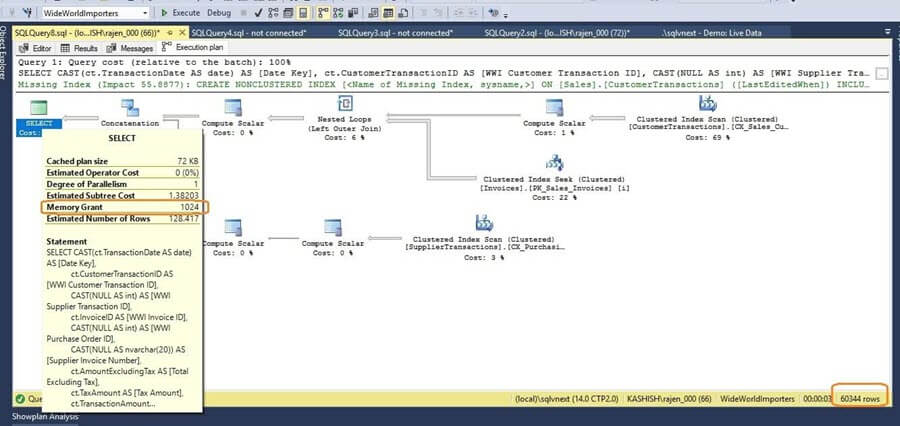Select lower-branch Compute Scalar icon nearest the tooltip
The image size is (900, 426).
[232, 229]
